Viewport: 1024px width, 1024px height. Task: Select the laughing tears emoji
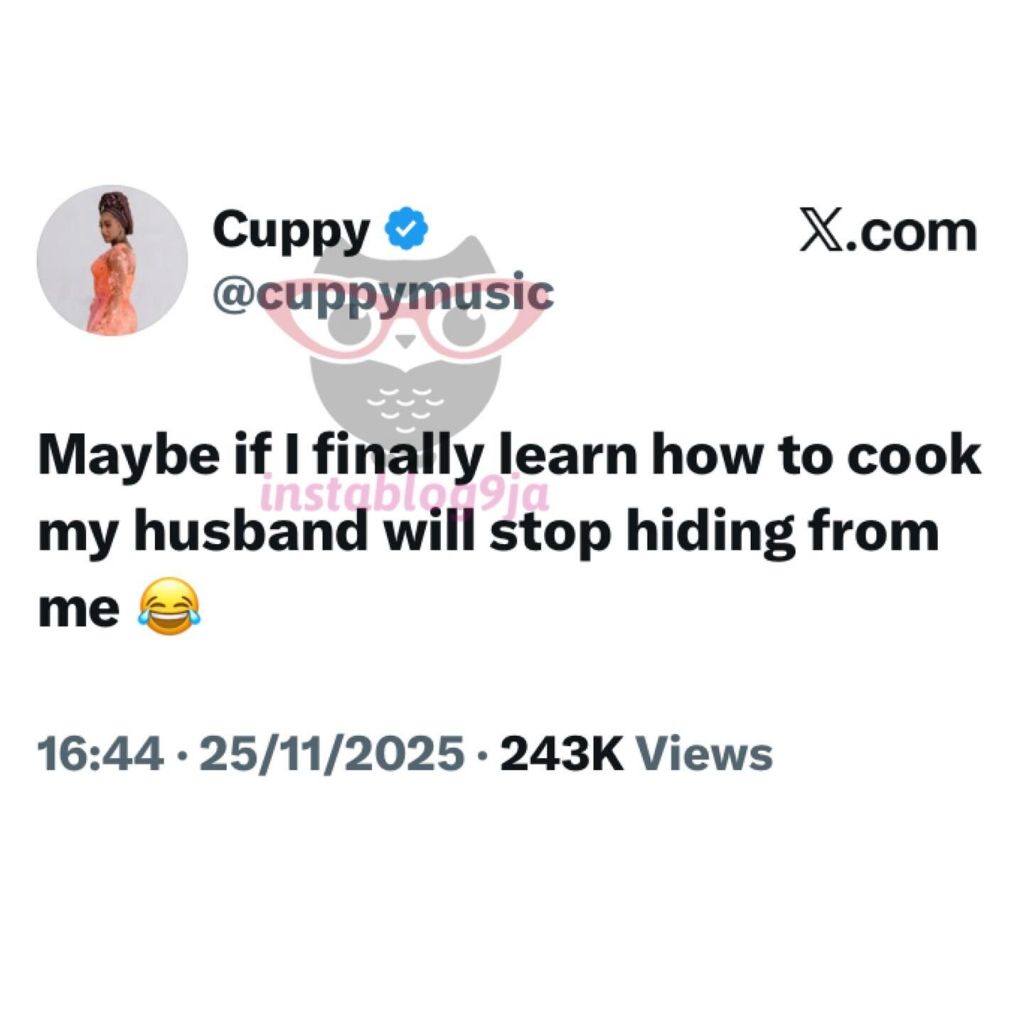(168, 607)
